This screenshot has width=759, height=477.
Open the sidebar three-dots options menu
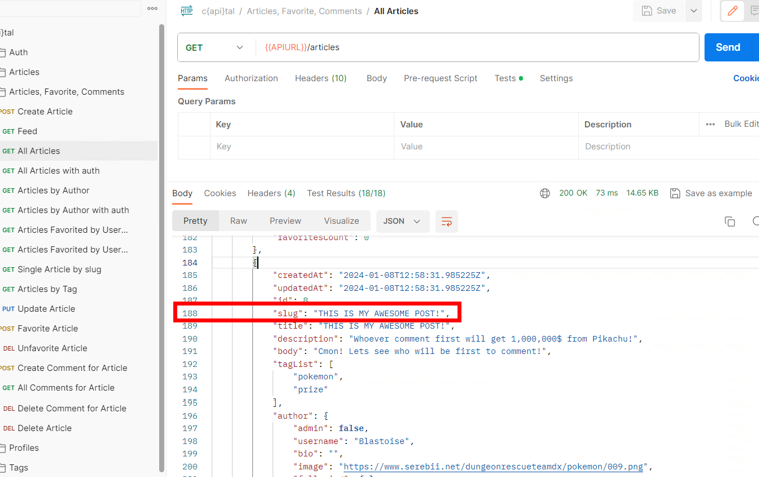[152, 8]
